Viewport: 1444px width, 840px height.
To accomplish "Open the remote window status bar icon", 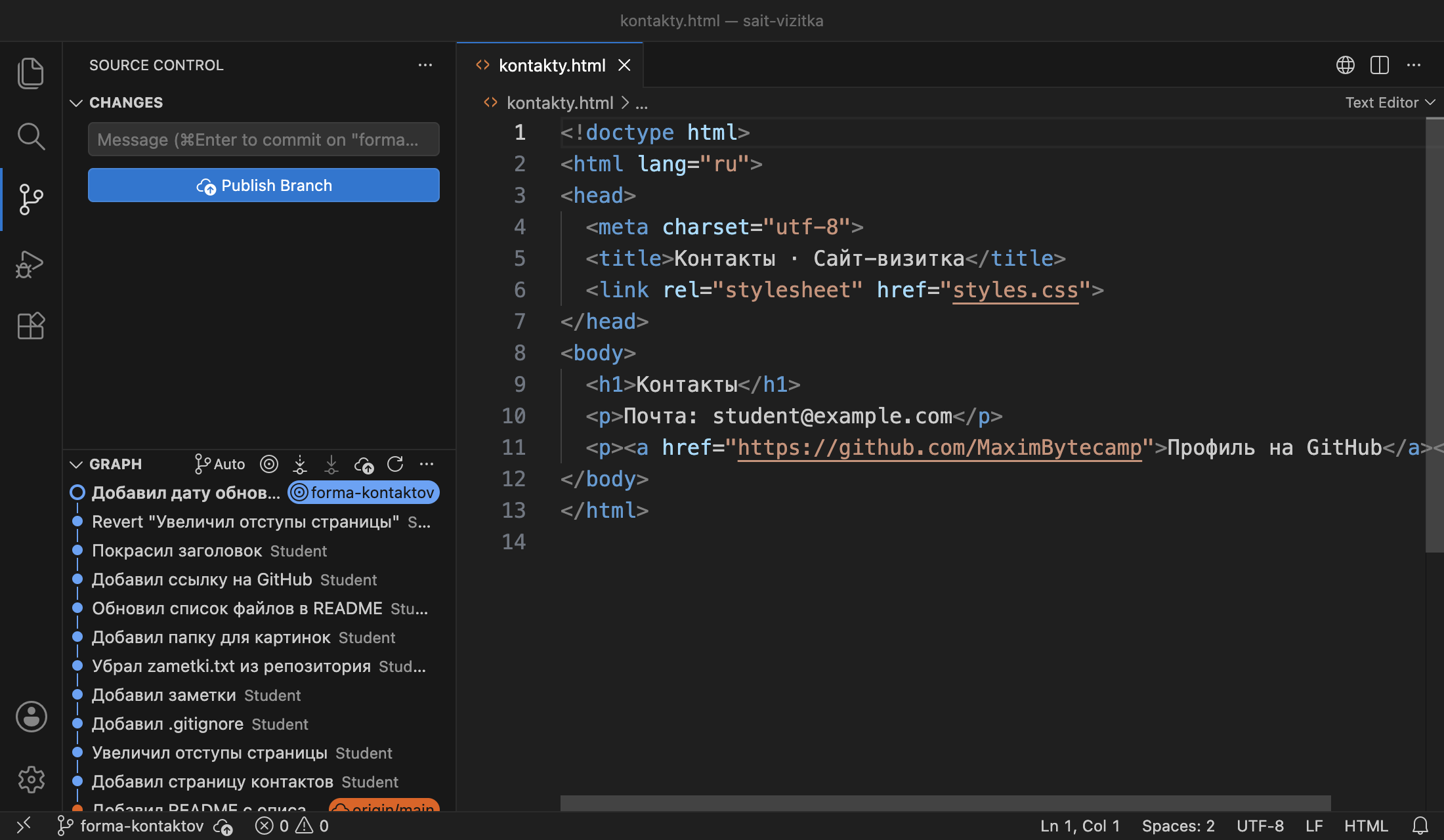I will pyautogui.click(x=24, y=826).
